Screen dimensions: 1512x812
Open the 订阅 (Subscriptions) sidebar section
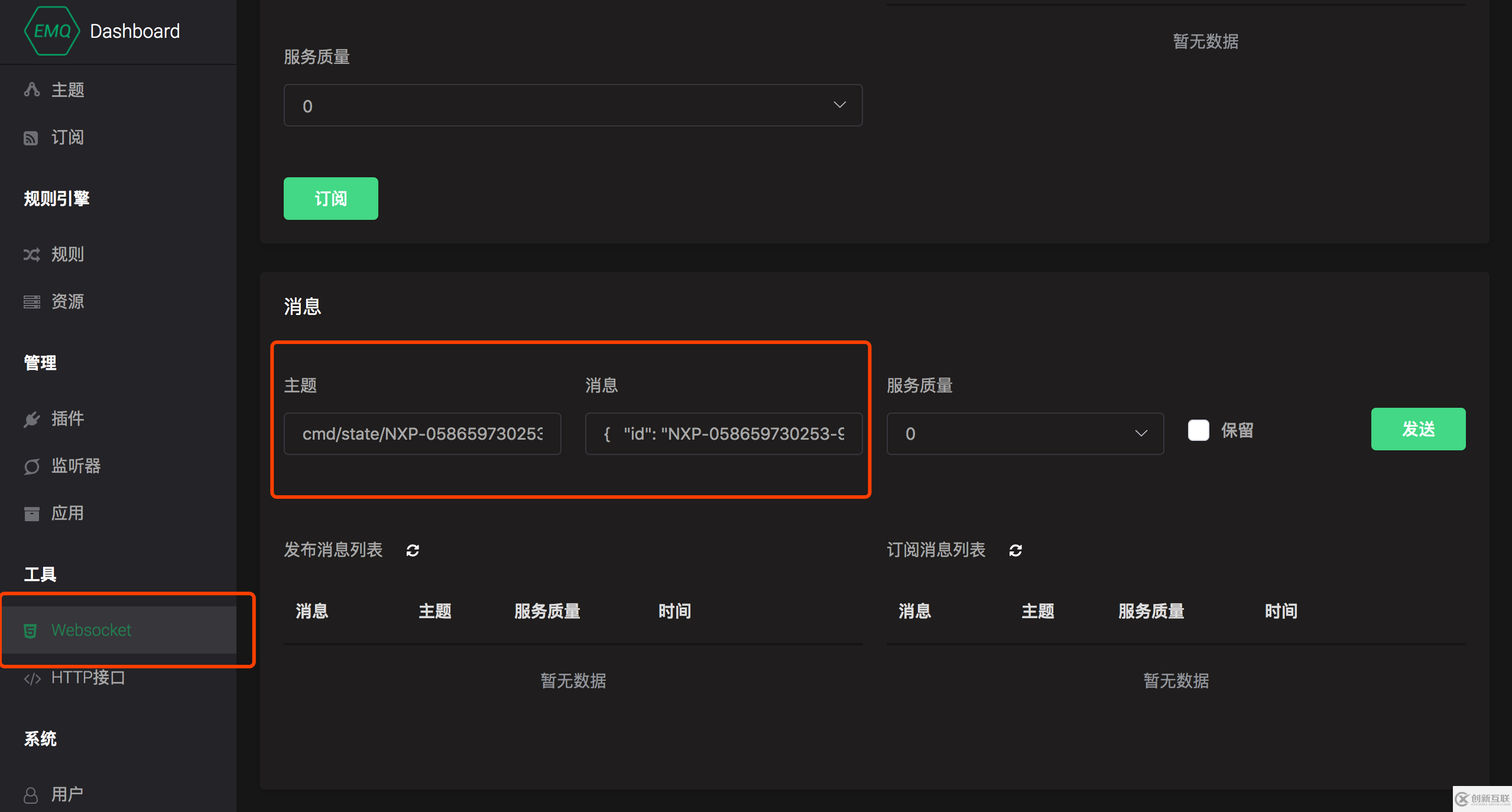point(67,137)
